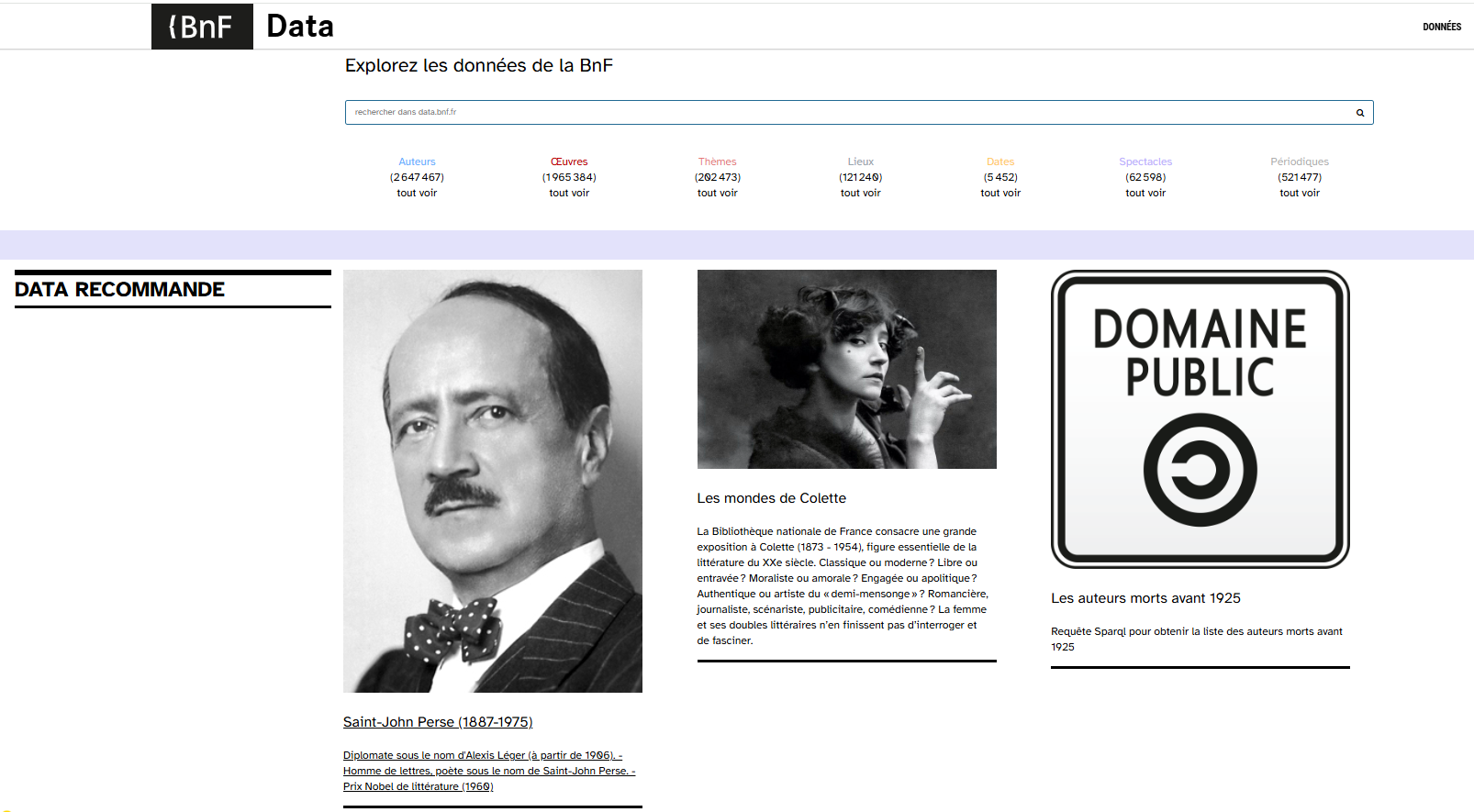The image size is (1474, 812).
Task: Open the Œuvres category
Action: [569, 161]
